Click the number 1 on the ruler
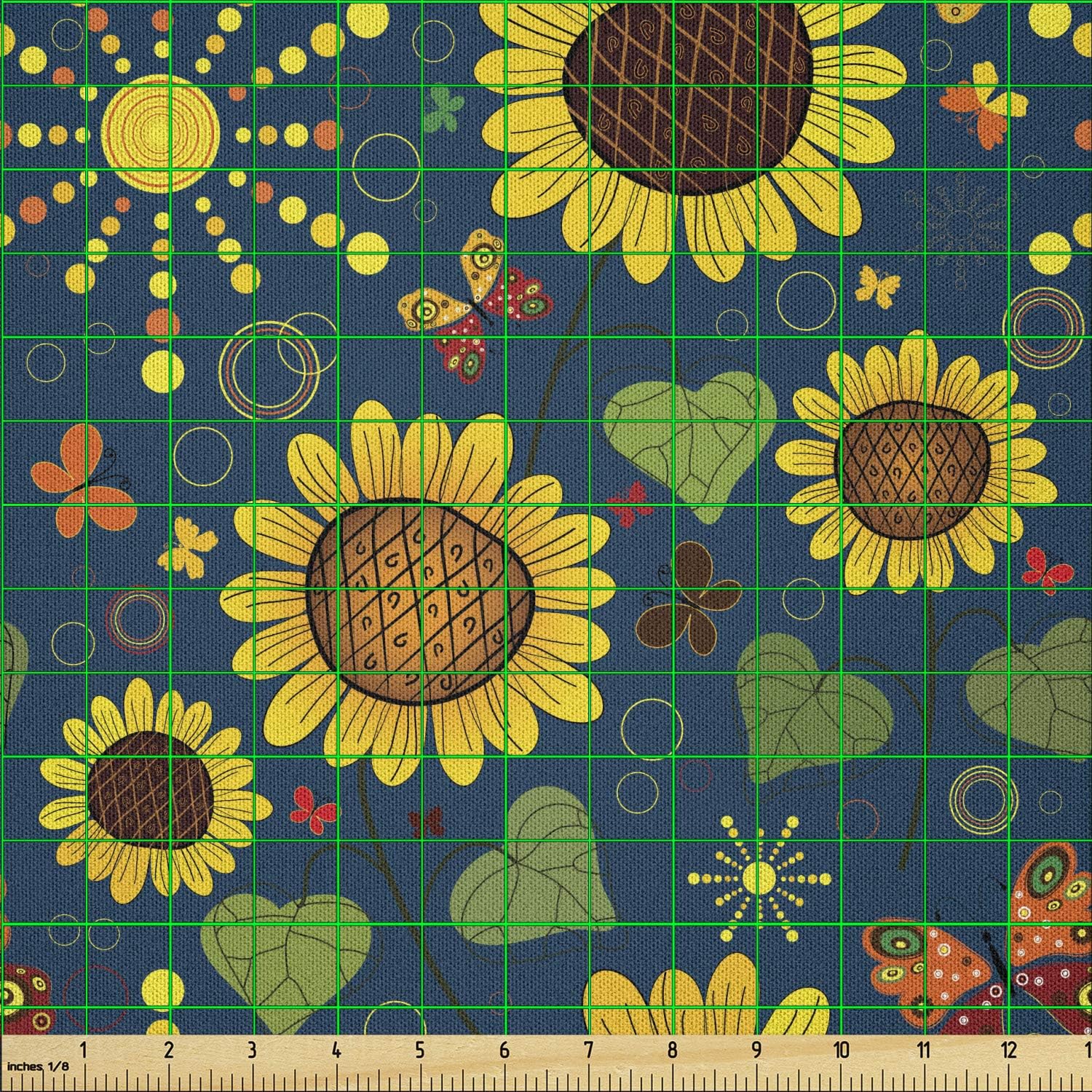Viewport: 1092px width, 1092px height. 84,1051
